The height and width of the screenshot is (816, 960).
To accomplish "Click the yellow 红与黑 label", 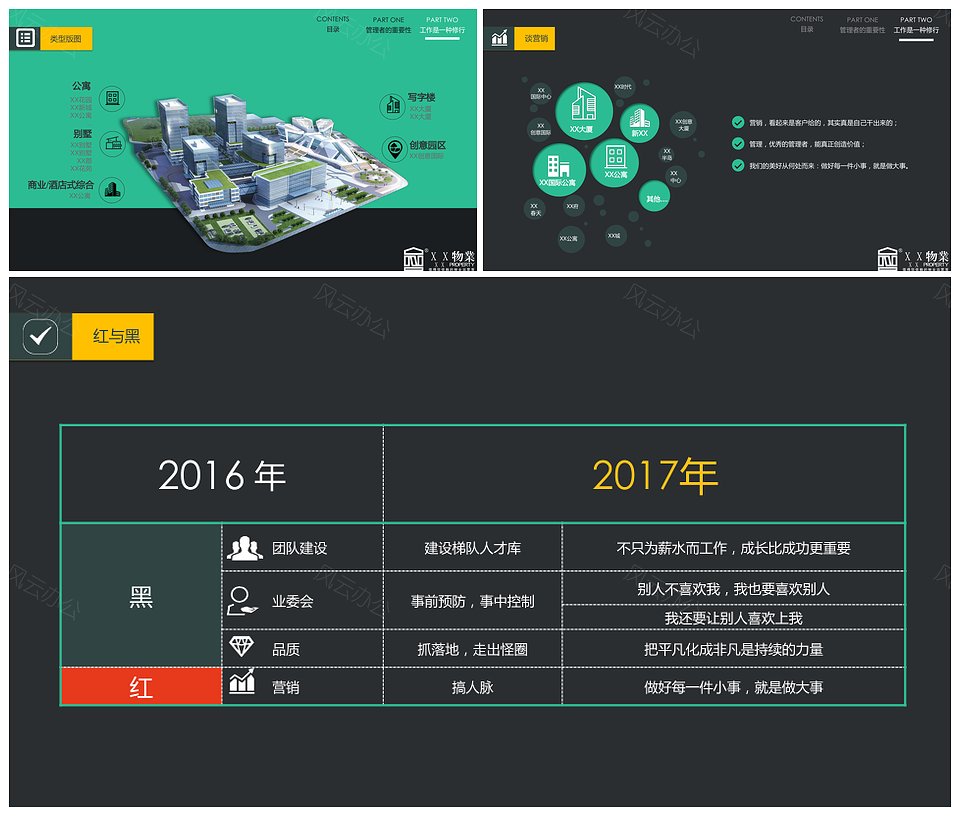I will [113, 336].
